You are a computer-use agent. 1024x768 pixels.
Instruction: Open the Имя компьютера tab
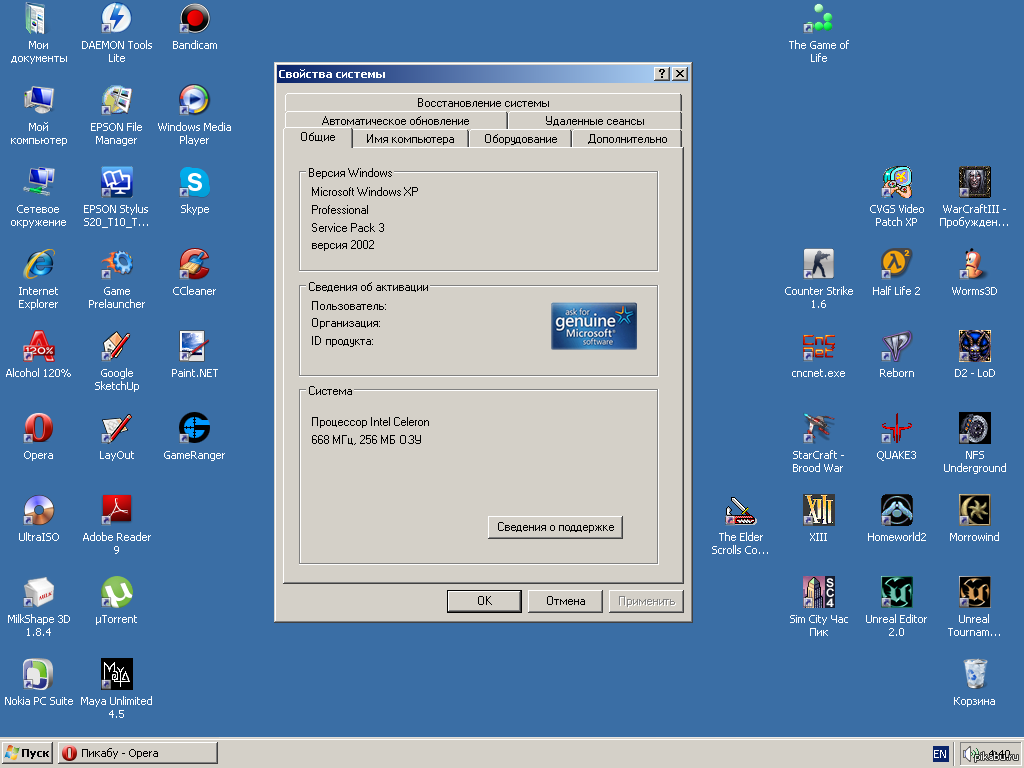(x=410, y=139)
